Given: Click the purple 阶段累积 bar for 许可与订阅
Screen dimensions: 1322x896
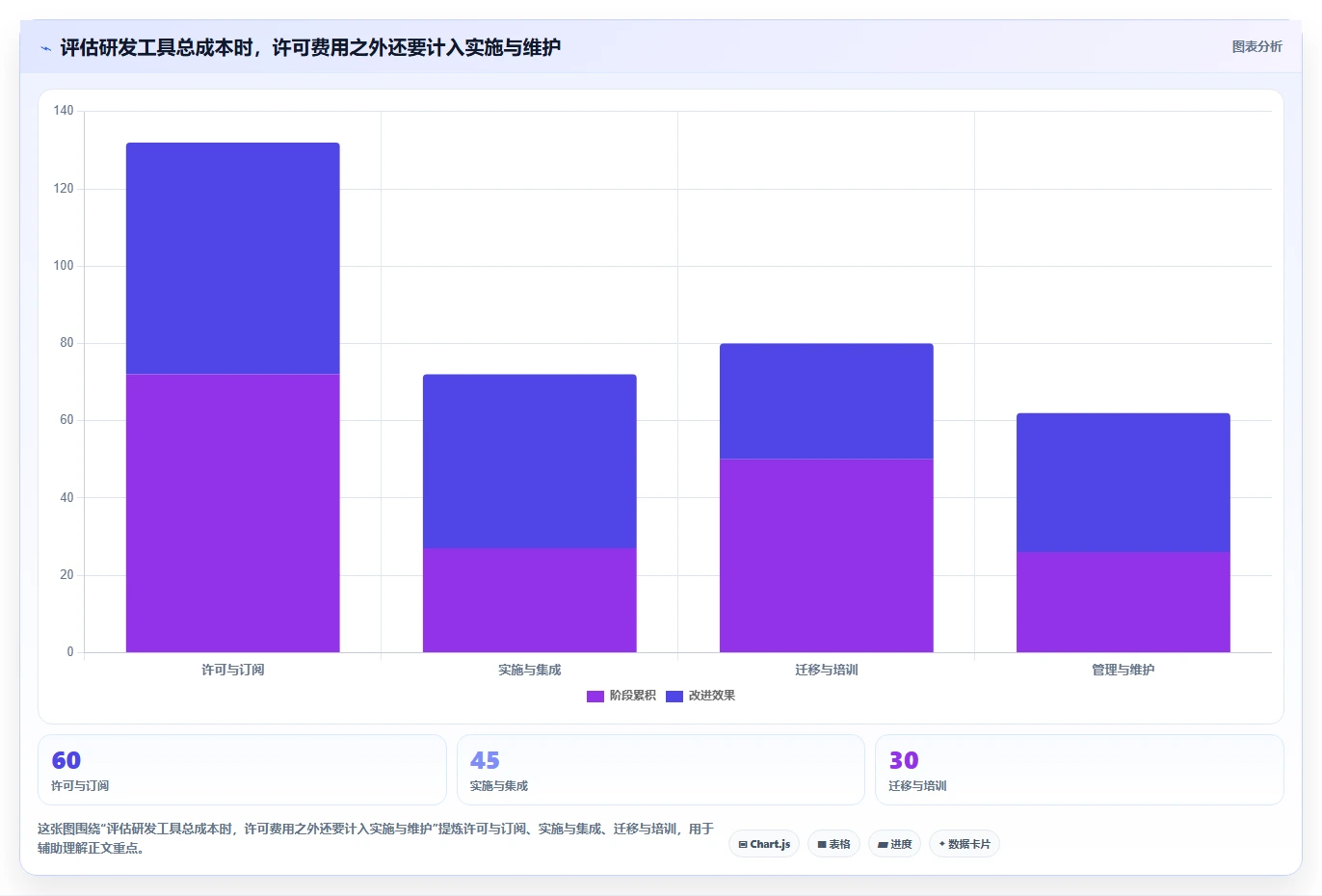Looking at the screenshot, I should (x=233, y=513).
